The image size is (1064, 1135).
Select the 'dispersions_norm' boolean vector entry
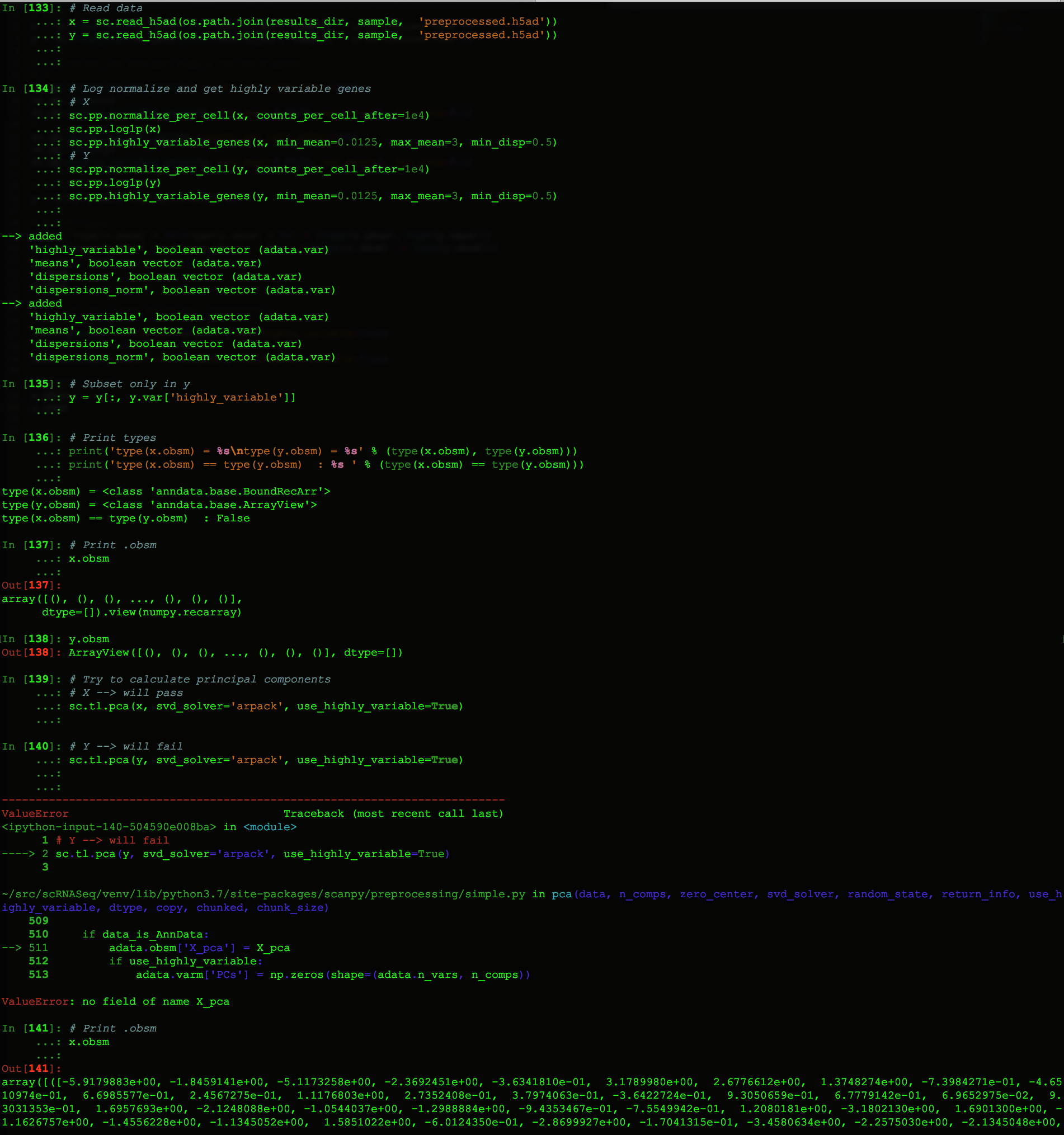tap(90, 289)
